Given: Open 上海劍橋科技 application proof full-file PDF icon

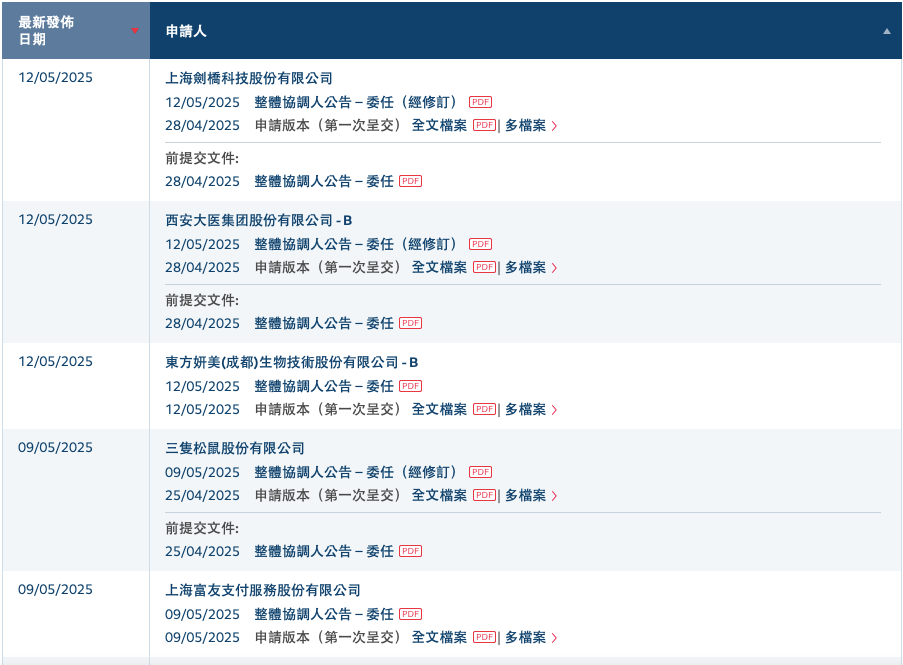Looking at the screenshot, I should tap(484, 125).
